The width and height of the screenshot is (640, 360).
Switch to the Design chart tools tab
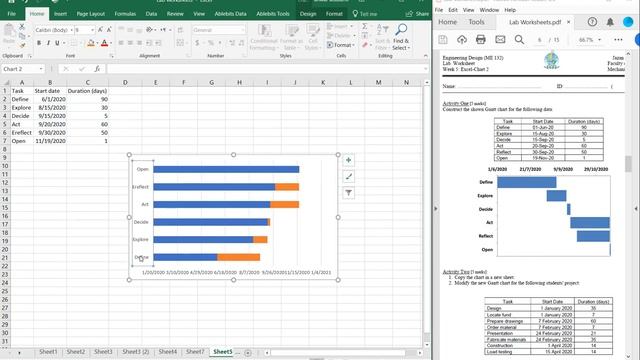tap(308, 14)
